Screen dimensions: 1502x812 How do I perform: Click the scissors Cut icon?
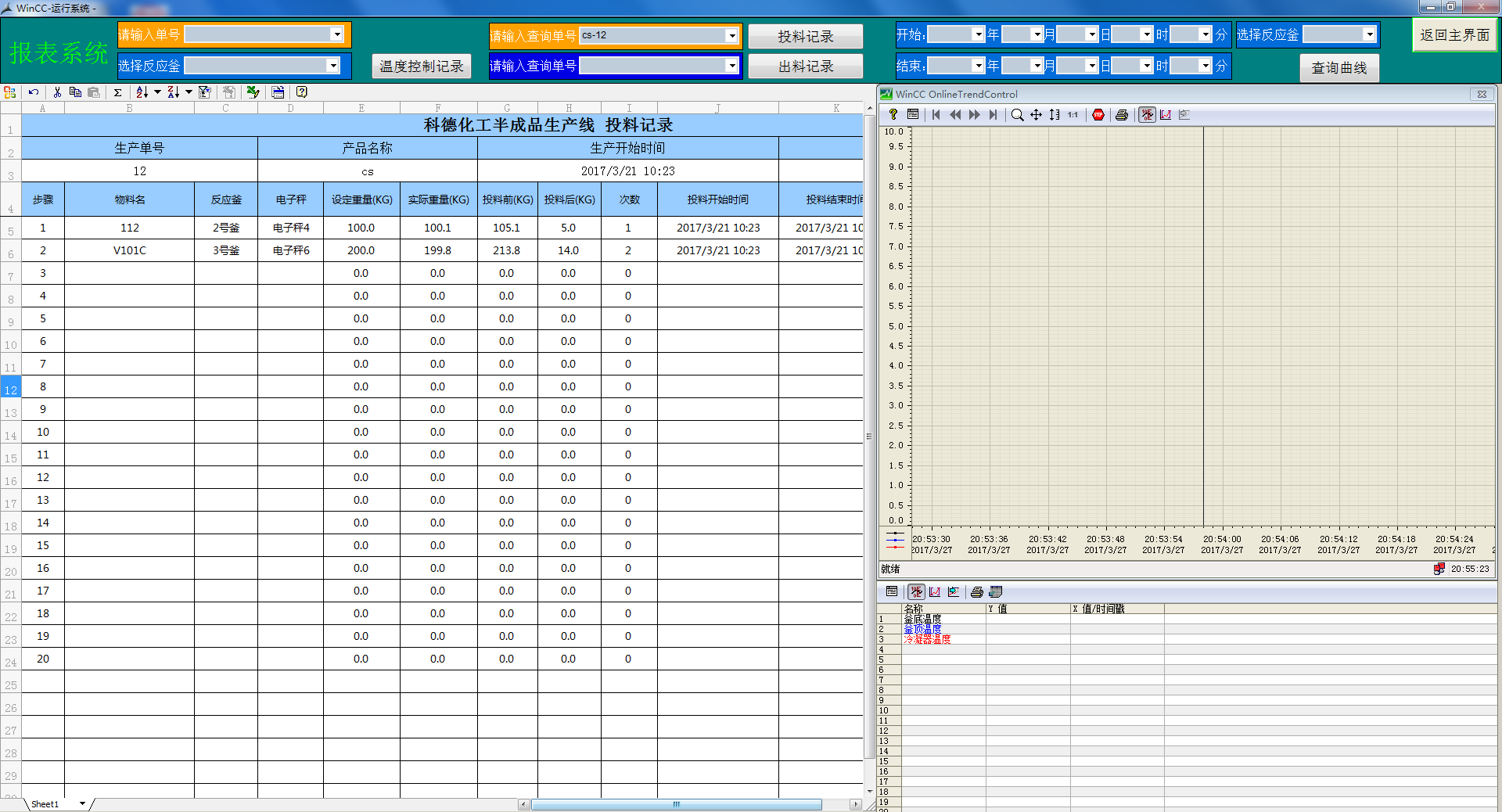[57, 92]
